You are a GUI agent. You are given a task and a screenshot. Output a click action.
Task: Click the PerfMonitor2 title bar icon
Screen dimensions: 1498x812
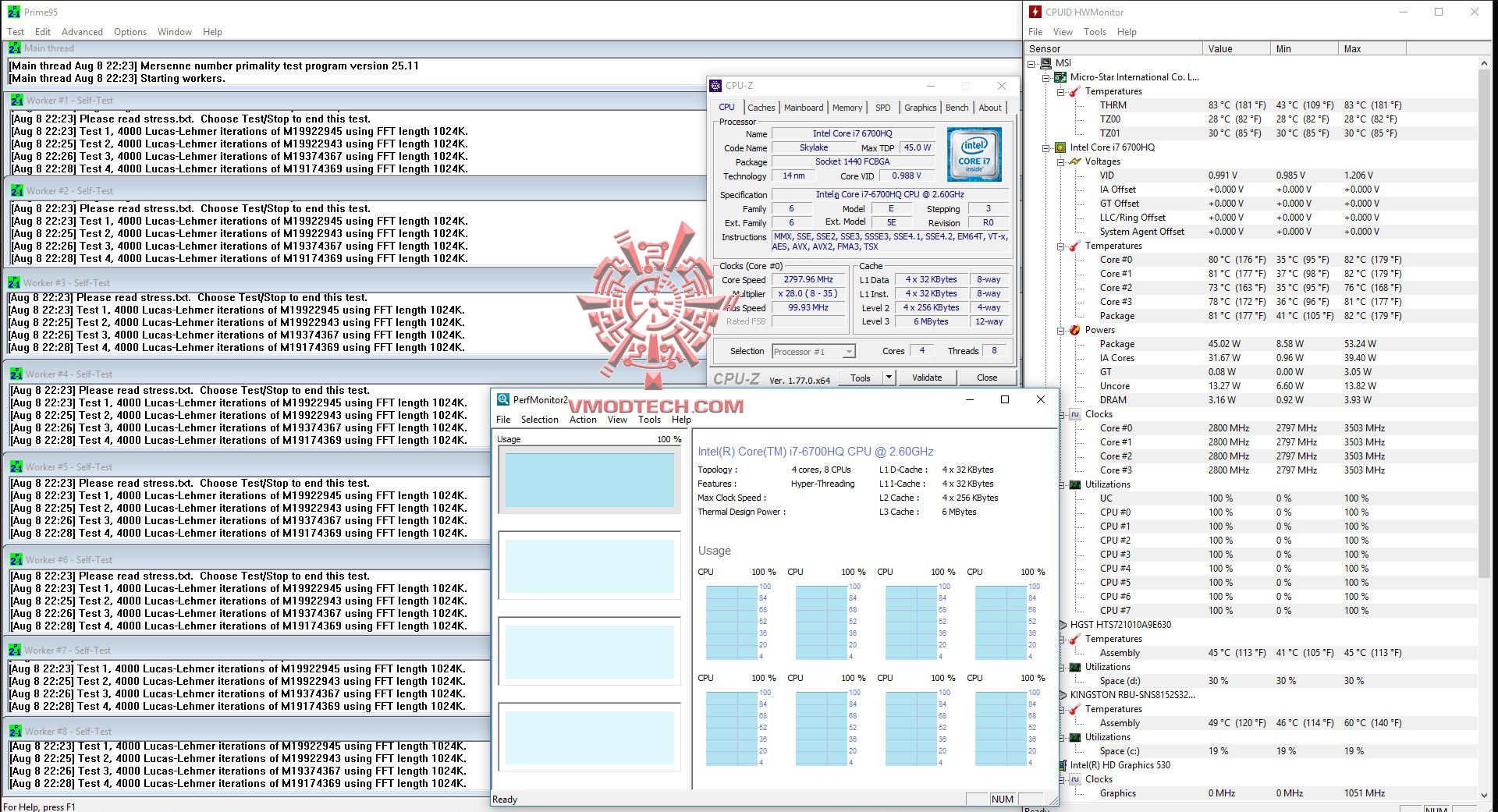(x=503, y=399)
